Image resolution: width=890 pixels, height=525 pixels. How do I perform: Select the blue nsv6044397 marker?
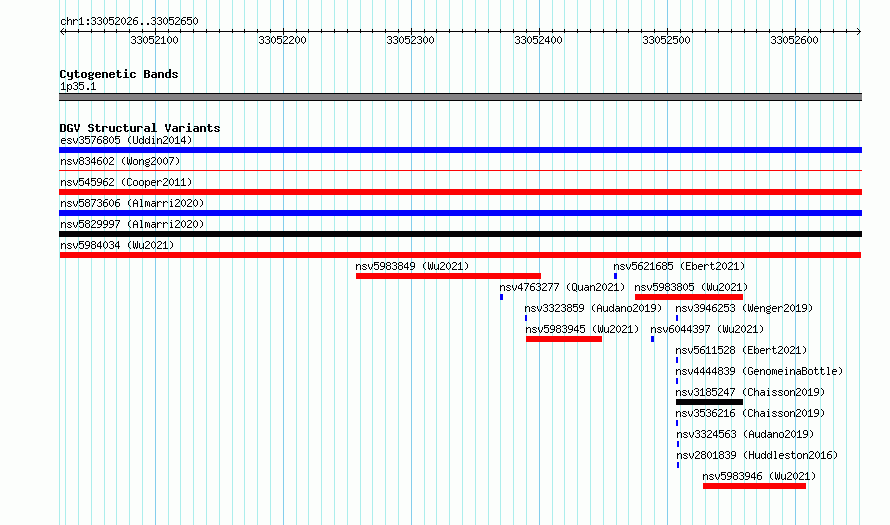[652, 339]
